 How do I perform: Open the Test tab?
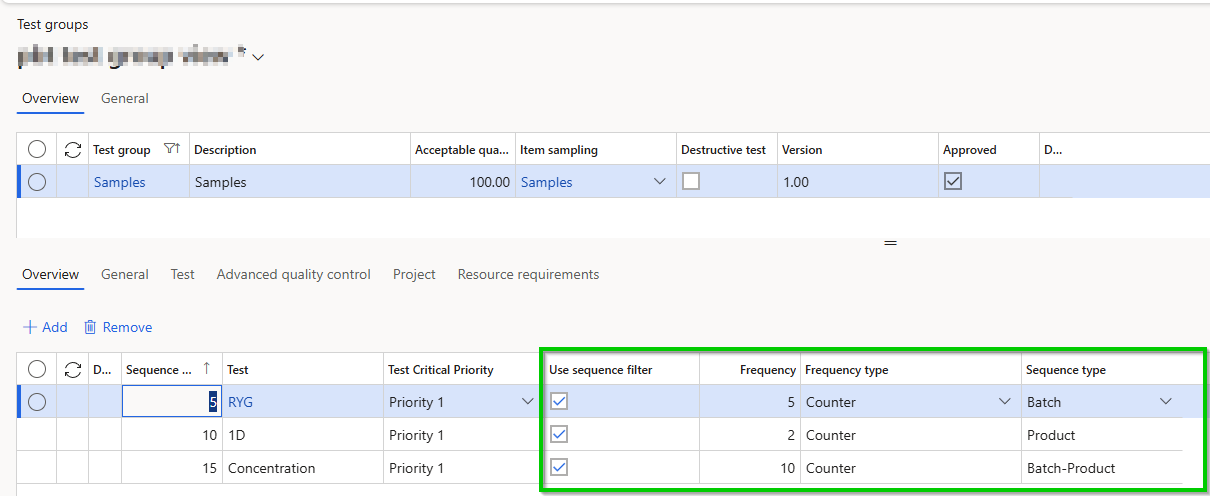point(182,274)
